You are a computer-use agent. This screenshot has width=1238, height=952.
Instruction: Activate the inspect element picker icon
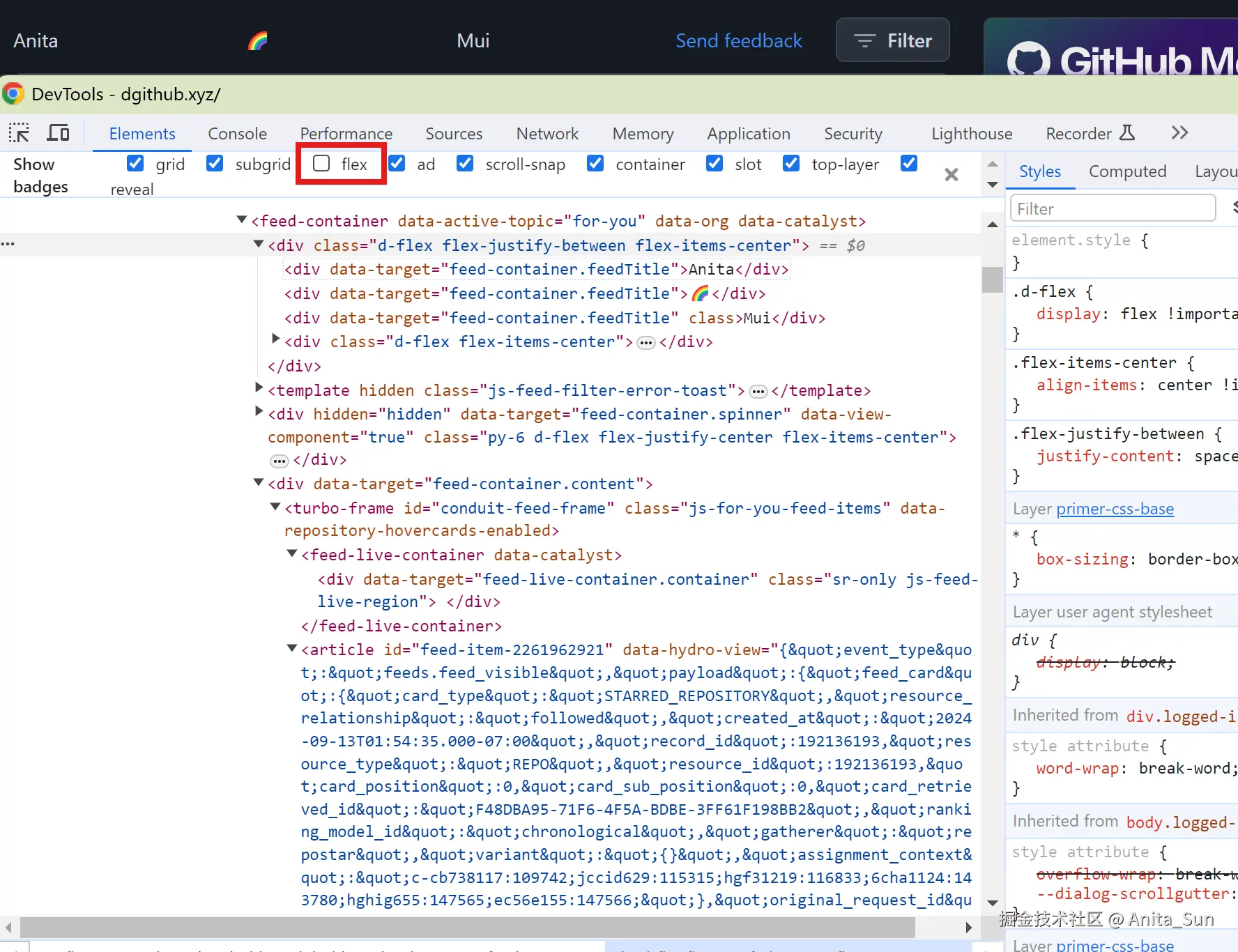19,132
